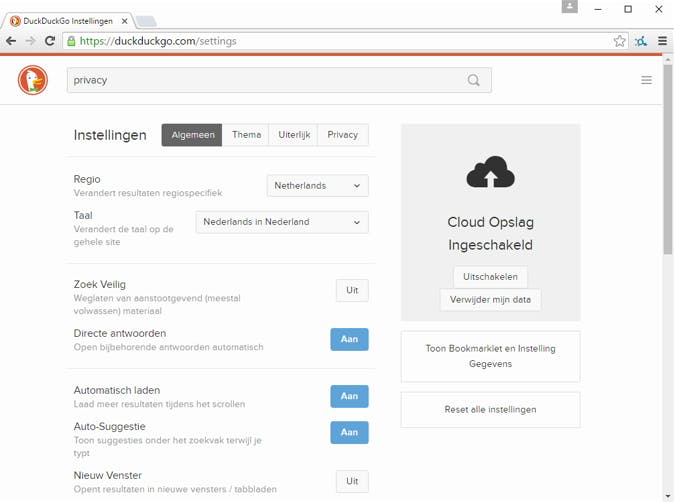Click the Directe antwoorden label

(120, 334)
